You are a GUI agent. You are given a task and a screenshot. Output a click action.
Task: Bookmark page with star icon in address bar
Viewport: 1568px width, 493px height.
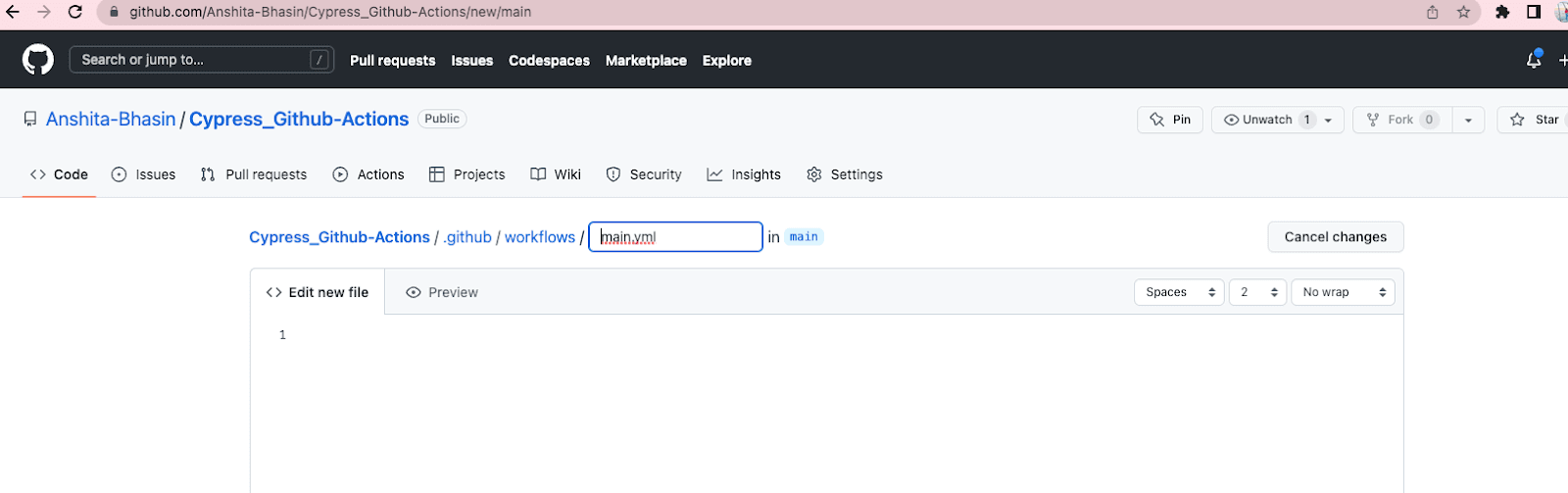pos(1463,12)
